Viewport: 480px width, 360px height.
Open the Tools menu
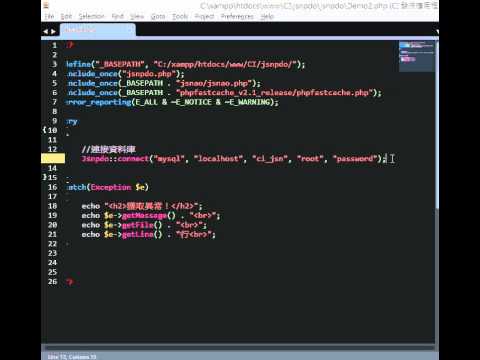coord(180,16)
